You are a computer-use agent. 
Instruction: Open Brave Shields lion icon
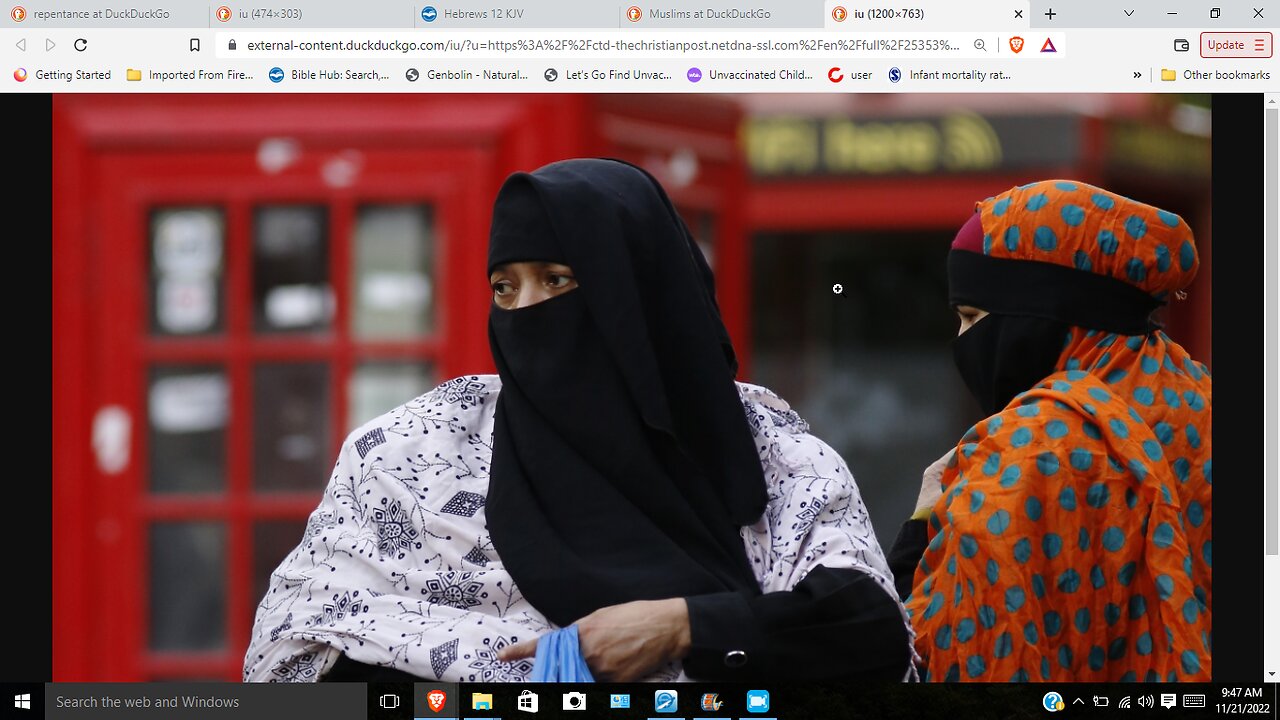1017,45
